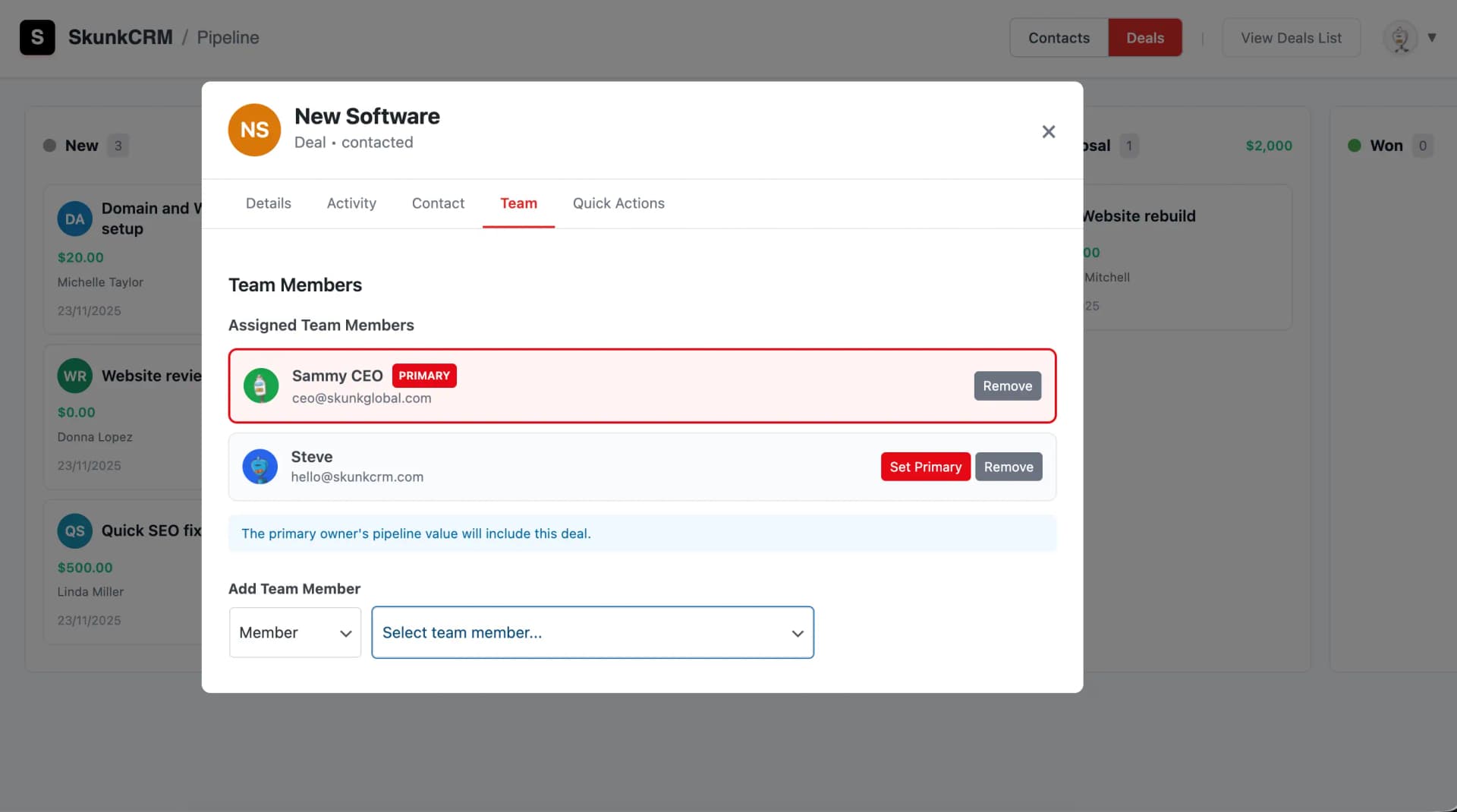Navigate to the Contacts section

pos(1059,37)
